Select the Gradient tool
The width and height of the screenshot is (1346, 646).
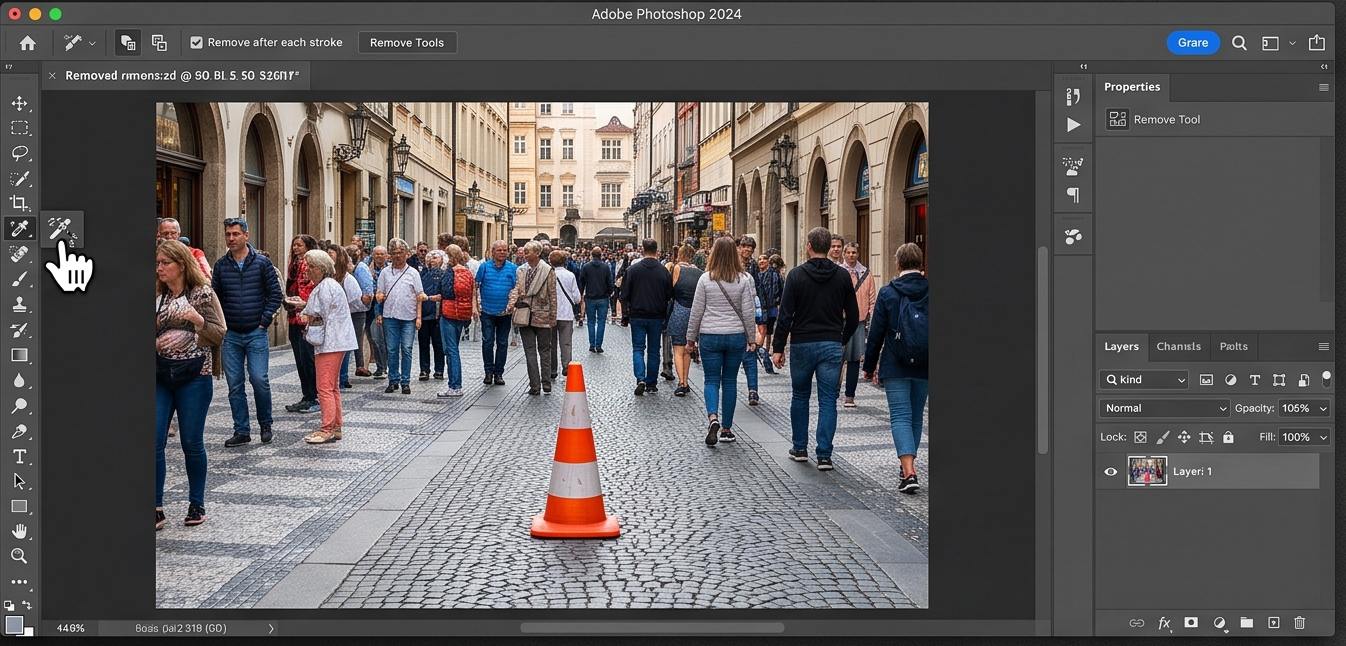pyautogui.click(x=19, y=355)
